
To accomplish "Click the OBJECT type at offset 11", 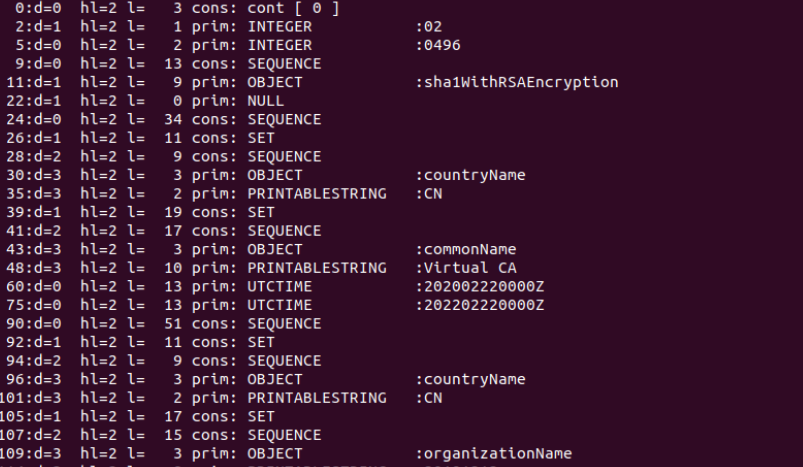I will click(275, 82).
